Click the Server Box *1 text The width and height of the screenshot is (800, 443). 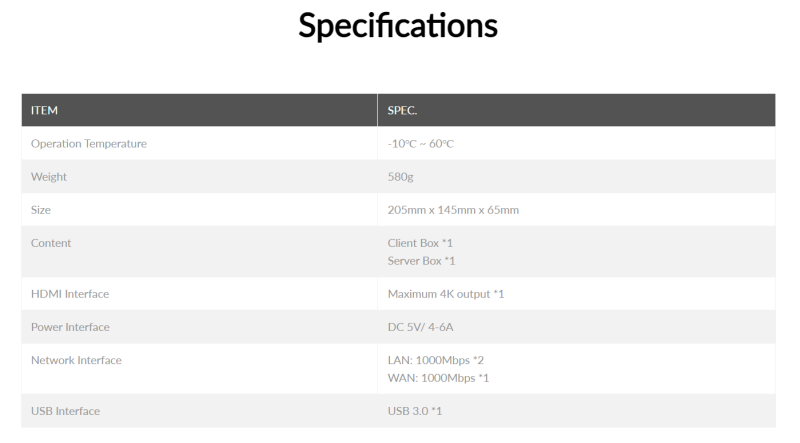coord(422,260)
